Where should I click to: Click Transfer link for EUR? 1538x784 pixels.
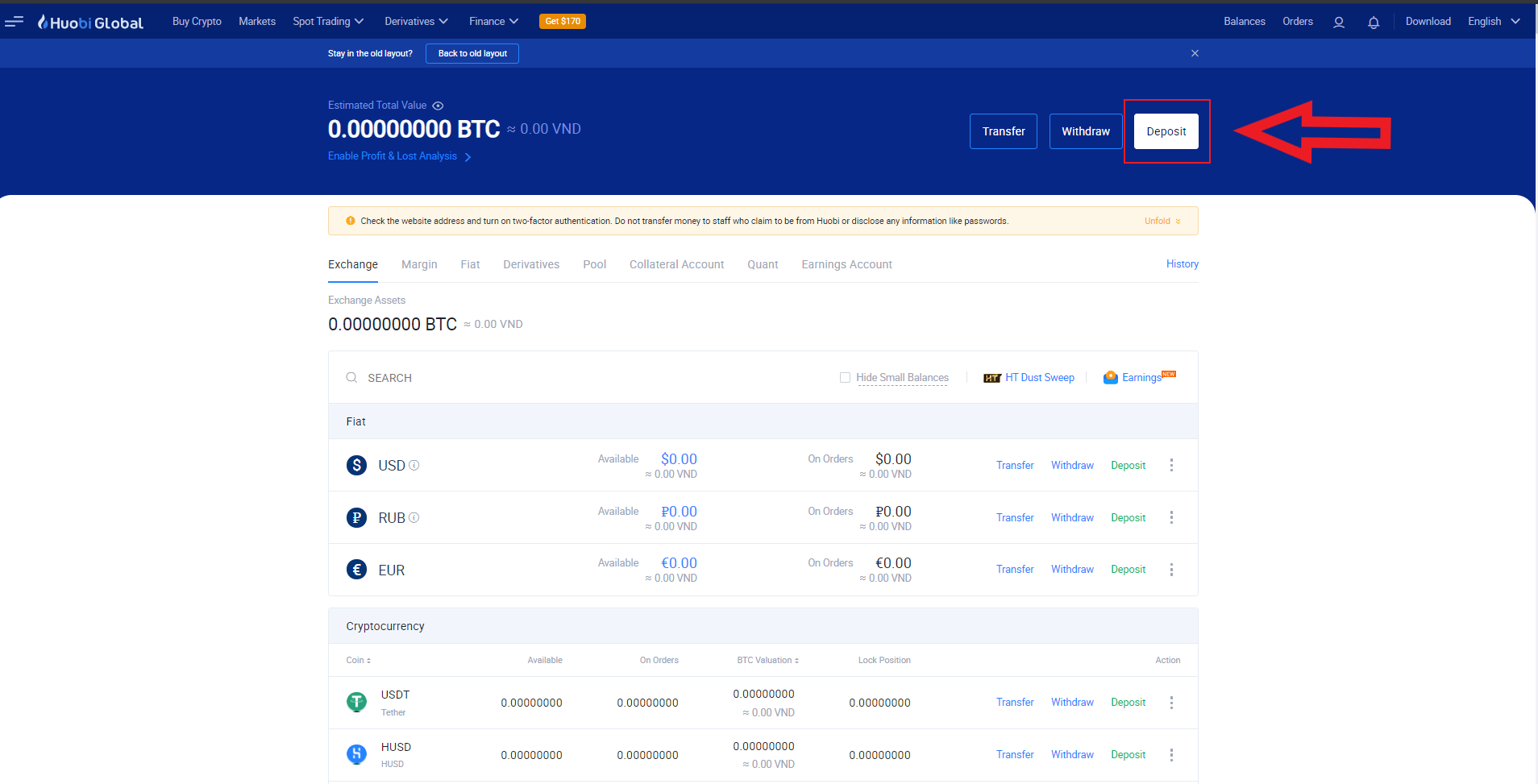point(1015,569)
